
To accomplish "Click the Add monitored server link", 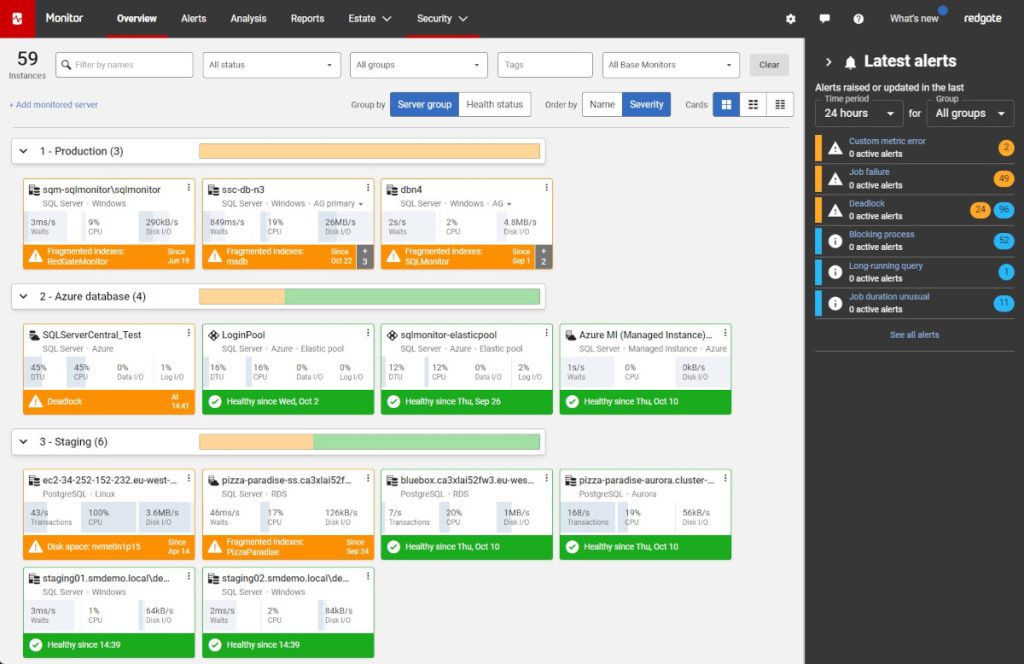I will 54,104.
